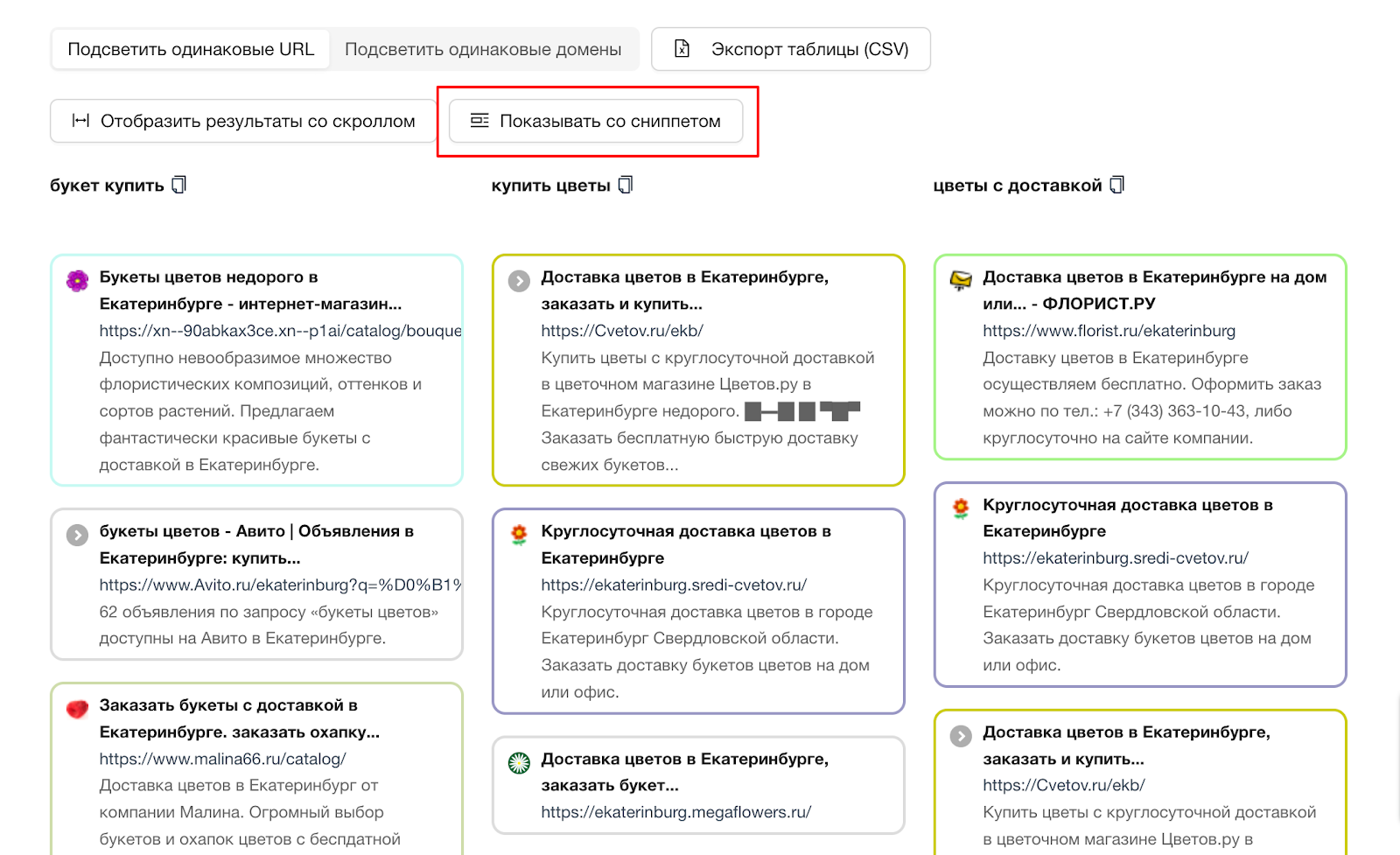This screenshot has width=1400, height=855.
Task: Click snippet text 'Доступно невообразимое множество'
Action: 246,358
